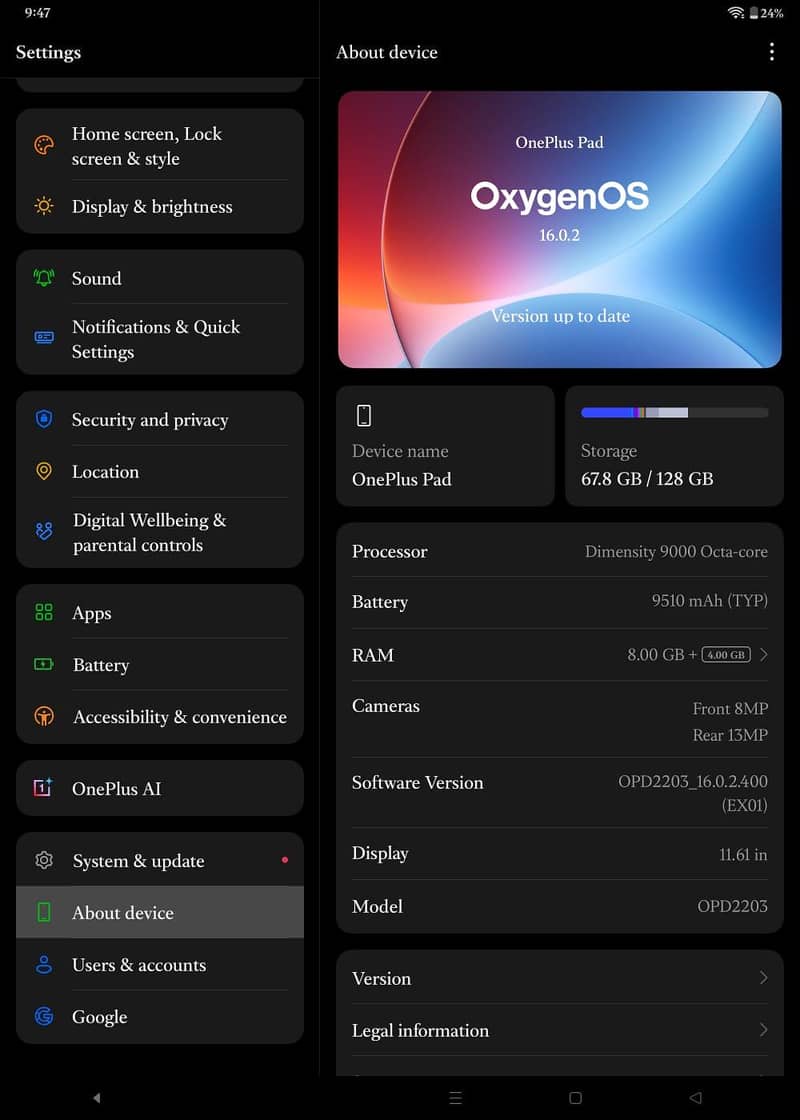800x1120 pixels.
Task: Tap the System & update gear icon
Action: 44,860
